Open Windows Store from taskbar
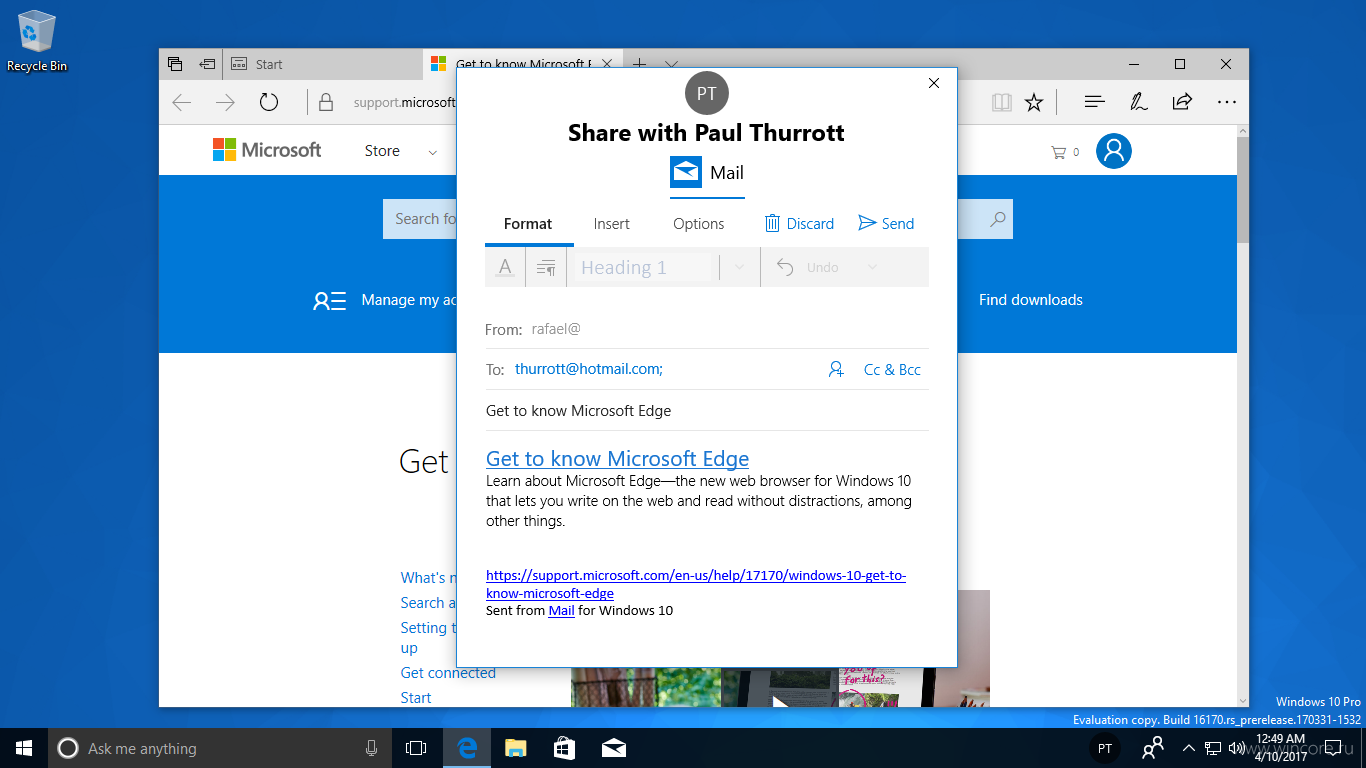 tap(564, 748)
